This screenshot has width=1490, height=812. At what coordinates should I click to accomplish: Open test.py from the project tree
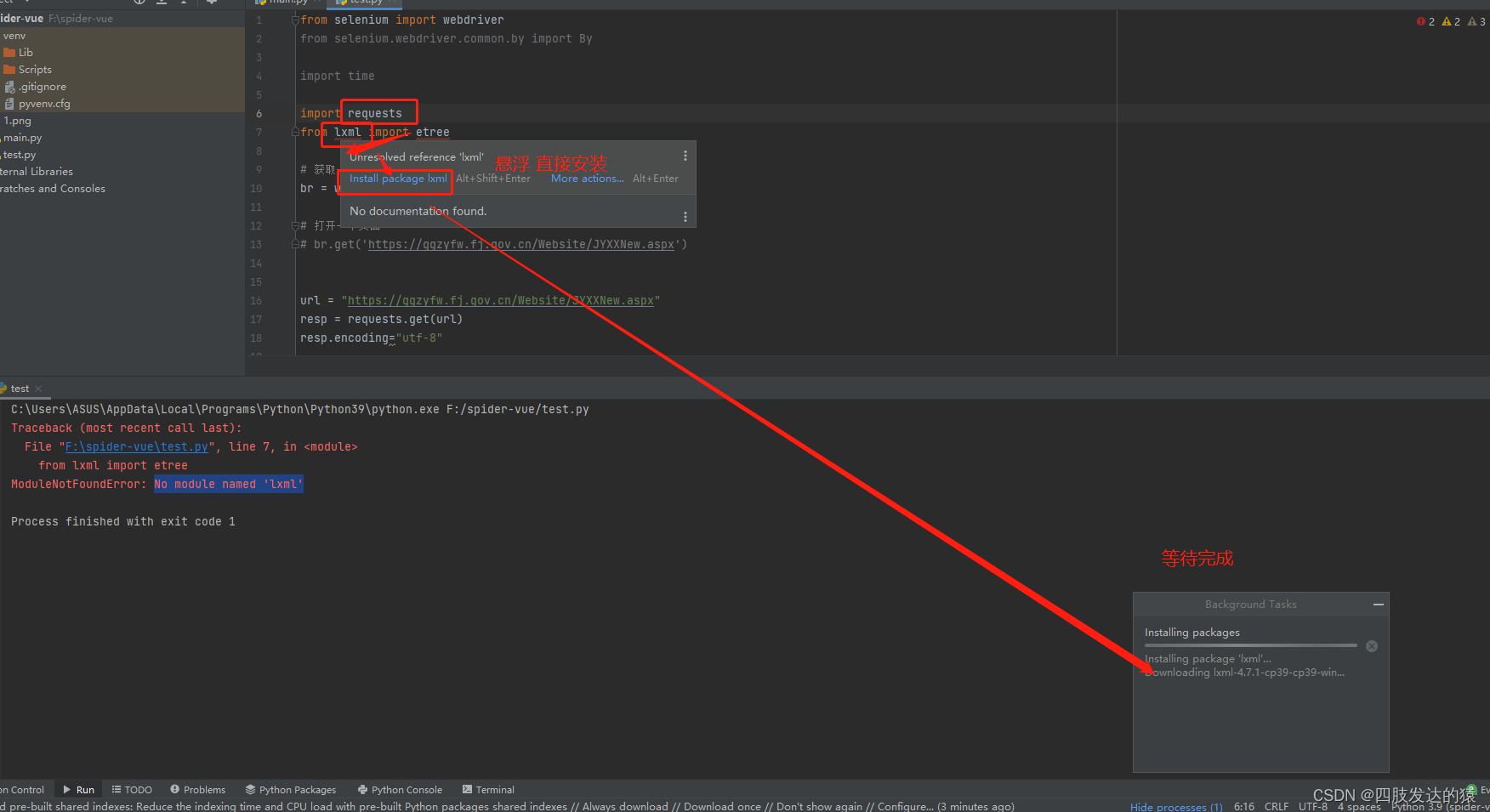click(x=19, y=155)
